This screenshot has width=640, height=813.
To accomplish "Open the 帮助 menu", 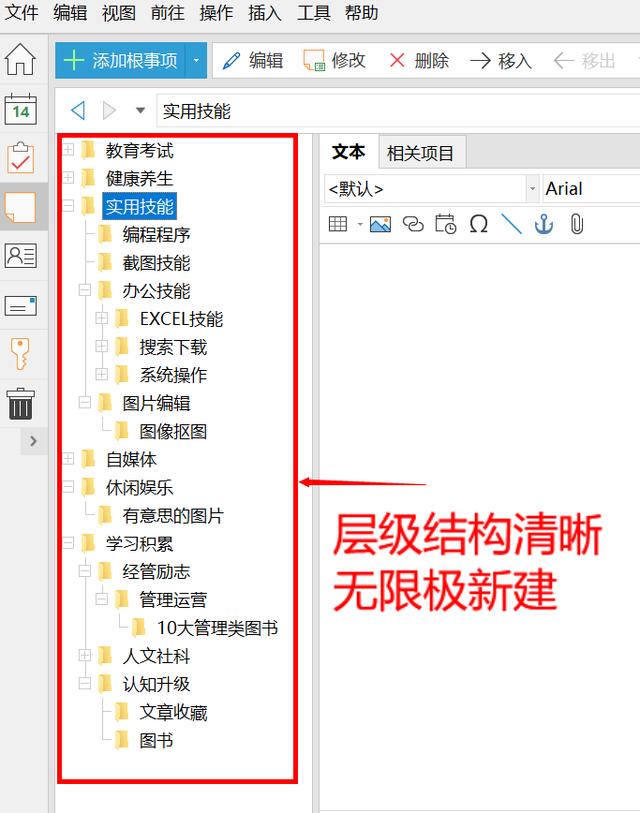I will coord(361,12).
